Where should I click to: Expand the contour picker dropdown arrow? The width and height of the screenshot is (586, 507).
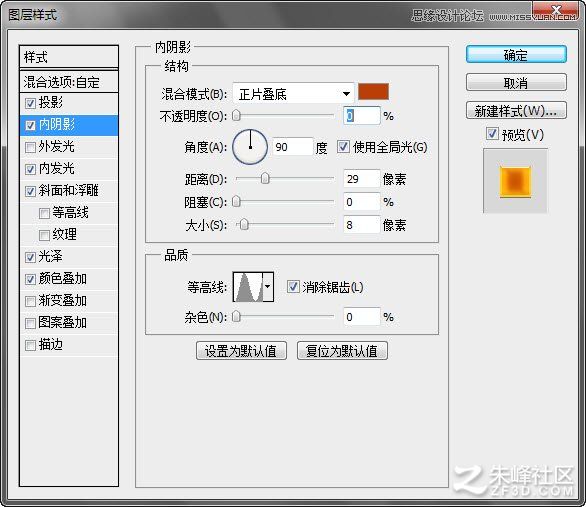pyautogui.click(x=268, y=287)
